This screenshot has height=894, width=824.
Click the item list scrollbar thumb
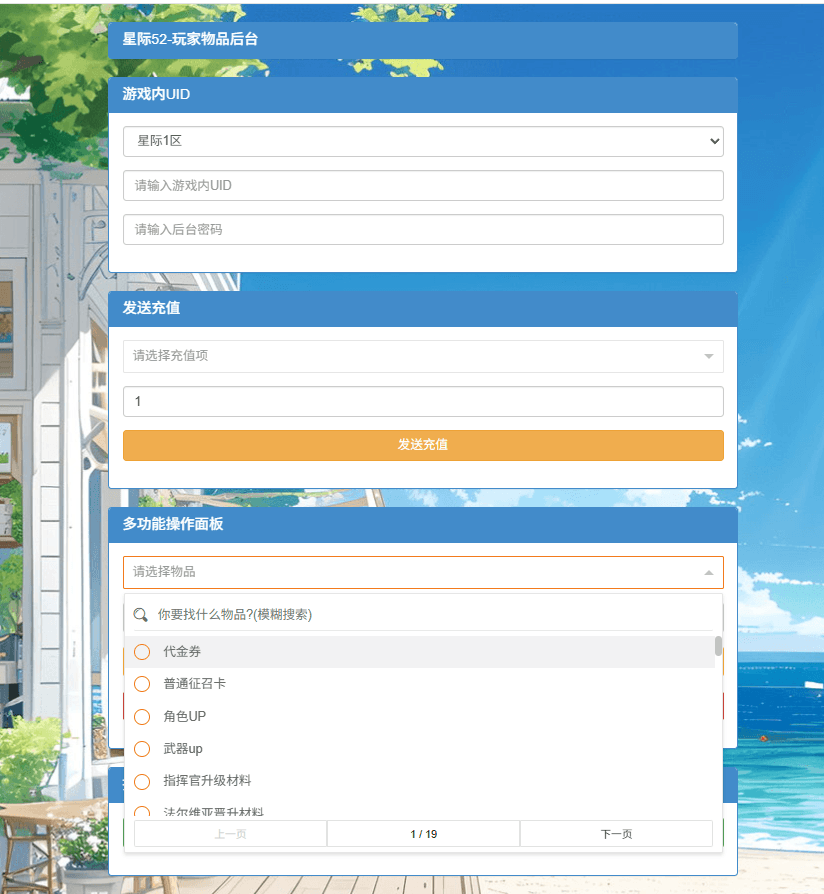click(718, 646)
